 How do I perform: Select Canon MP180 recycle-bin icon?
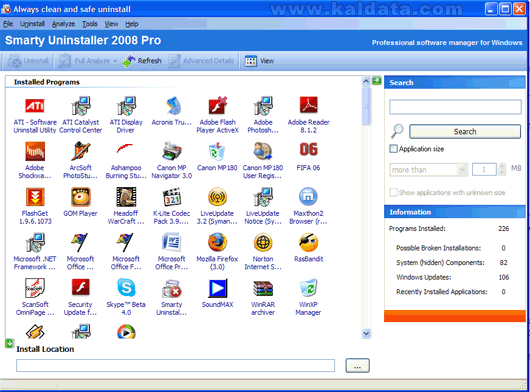pyautogui.click(x=217, y=151)
